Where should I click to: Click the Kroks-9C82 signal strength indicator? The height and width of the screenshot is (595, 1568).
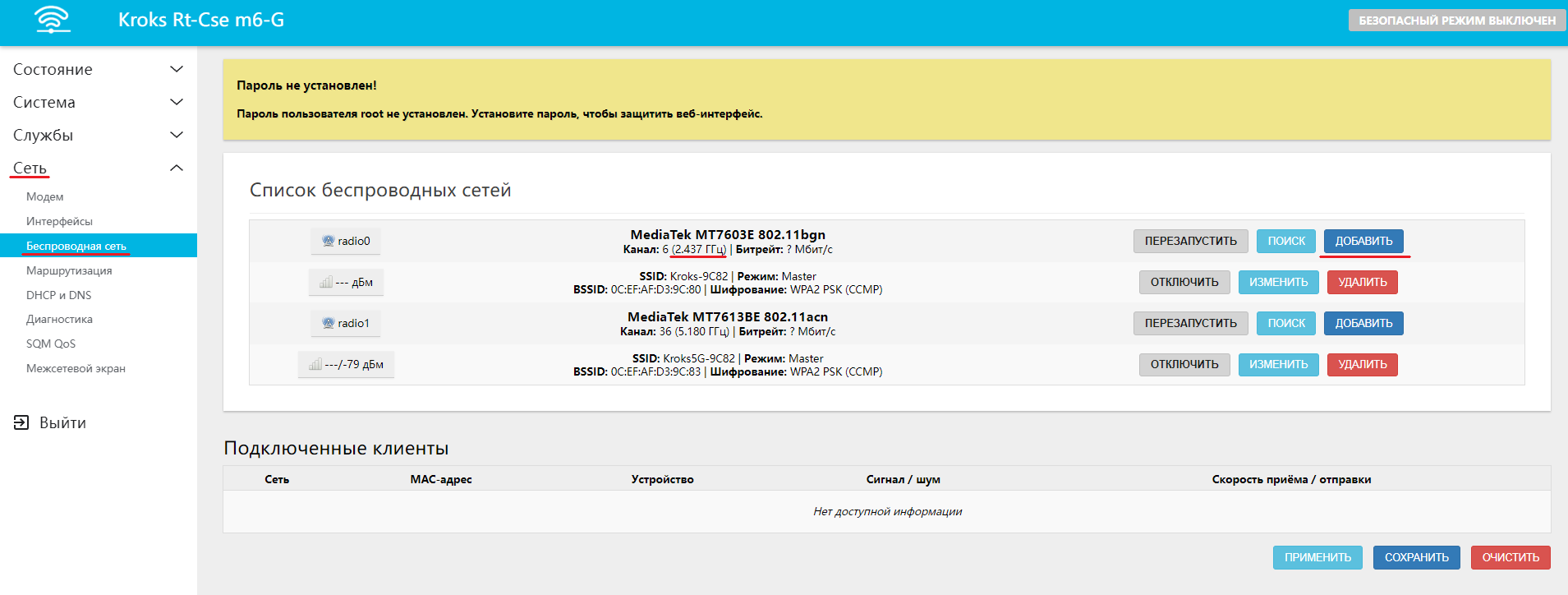(346, 282)
